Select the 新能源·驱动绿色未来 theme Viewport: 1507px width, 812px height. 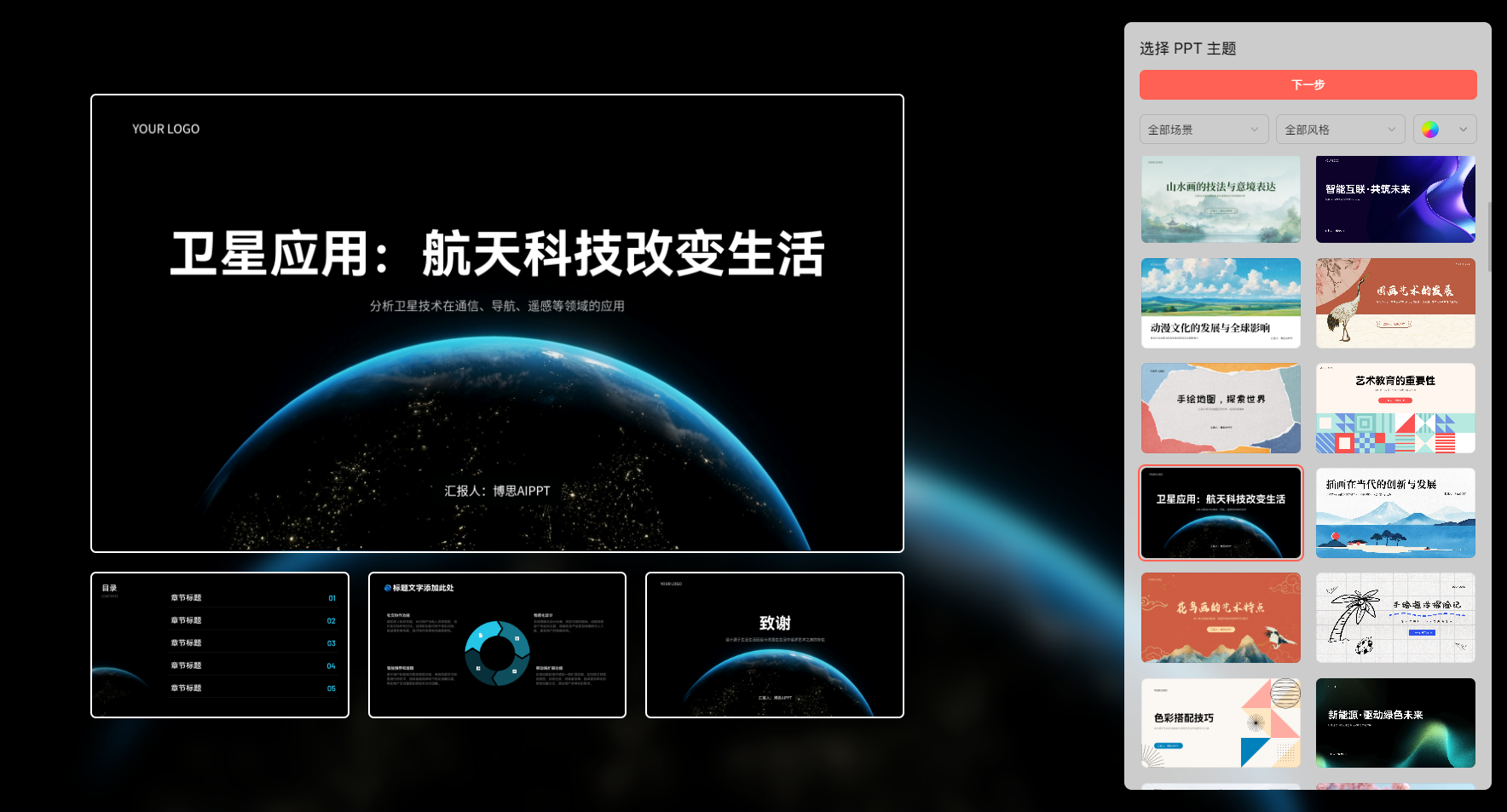[1395, 723]
